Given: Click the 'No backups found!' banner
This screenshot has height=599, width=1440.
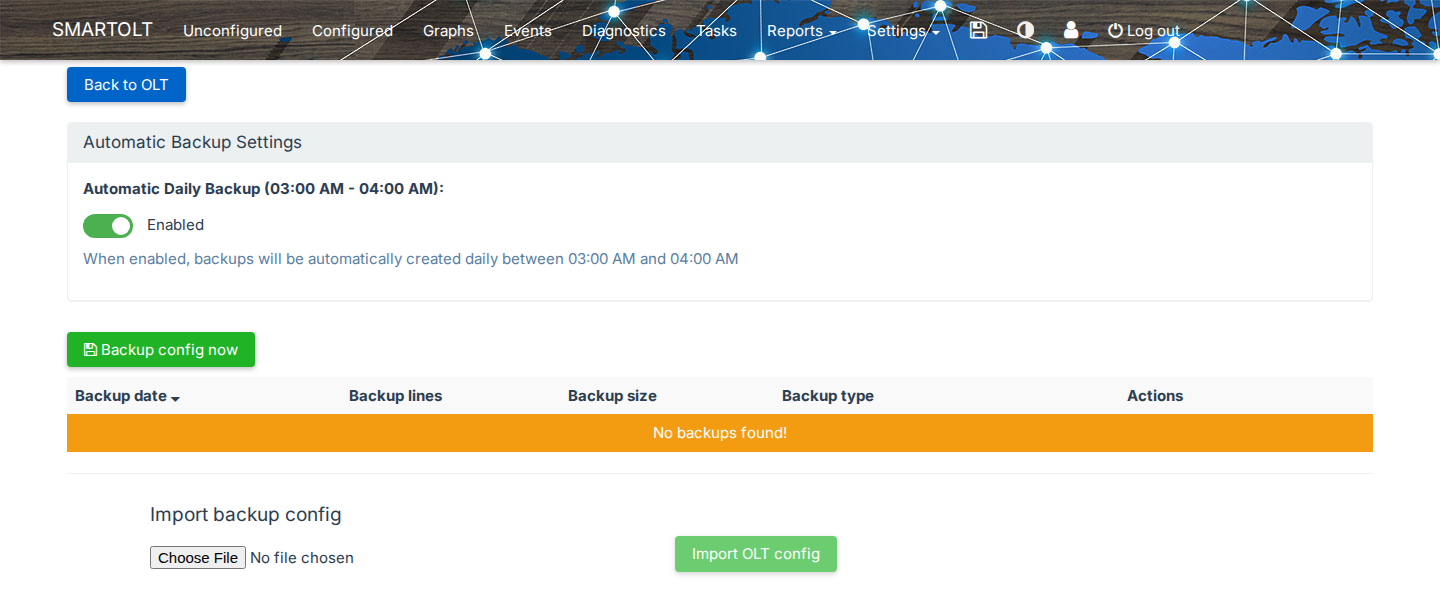Looking at the screenshot, I should point(720,433).
